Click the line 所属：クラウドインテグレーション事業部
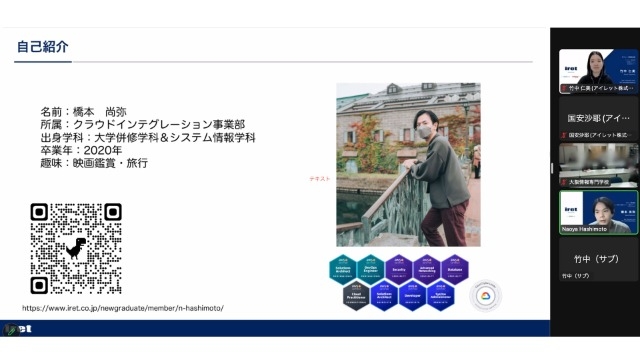The width and height of the screenshot is (640, 360). click(142, 124)
